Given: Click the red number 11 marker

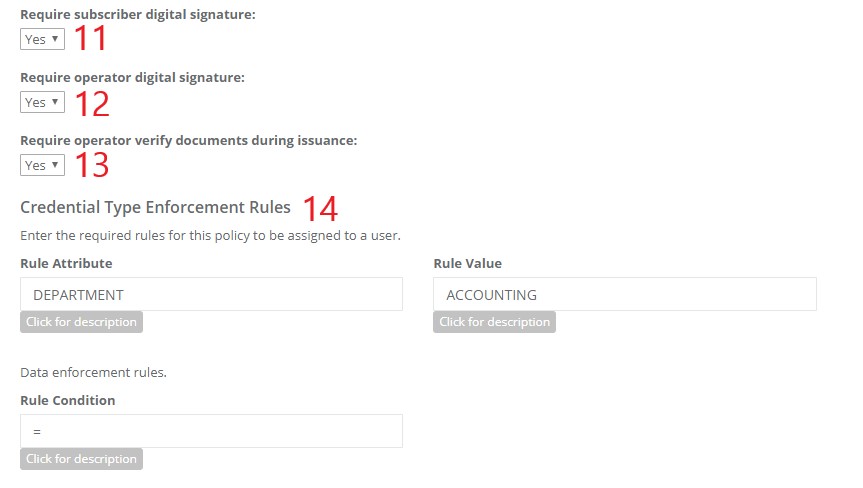Looking at the screenshot, I should (x=91, y=40).
